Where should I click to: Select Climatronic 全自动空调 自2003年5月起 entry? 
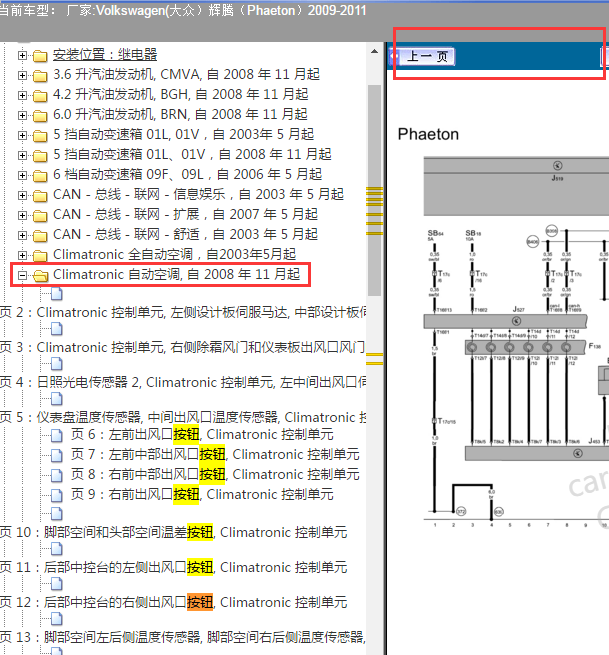click(x=175, y=254)
